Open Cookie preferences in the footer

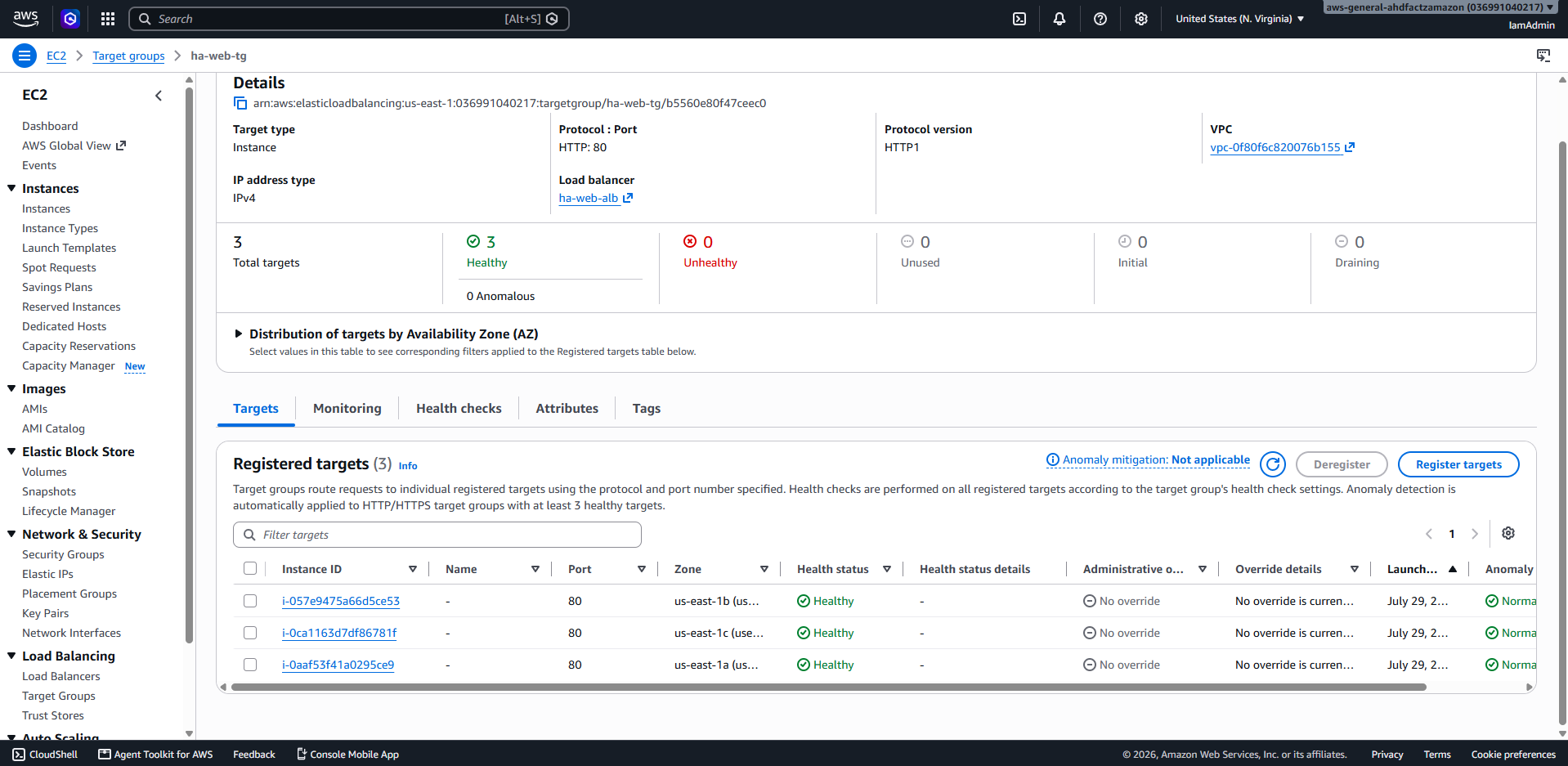point(1513,755)
